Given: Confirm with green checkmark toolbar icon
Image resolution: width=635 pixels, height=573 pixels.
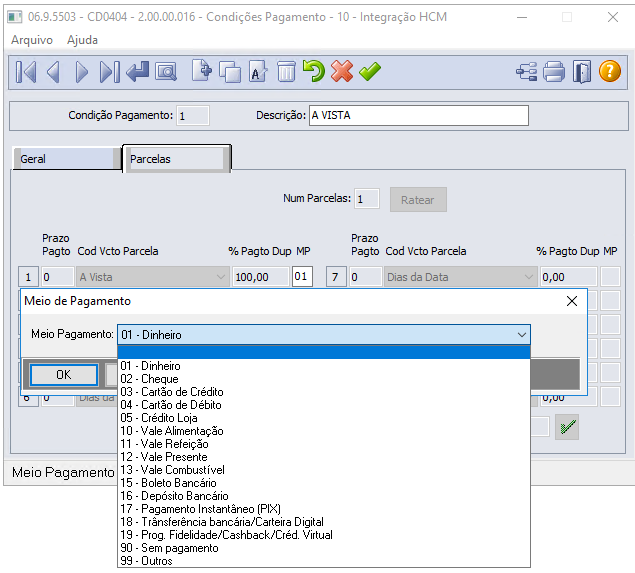Looking at the screenshot, I should point(370,71).
